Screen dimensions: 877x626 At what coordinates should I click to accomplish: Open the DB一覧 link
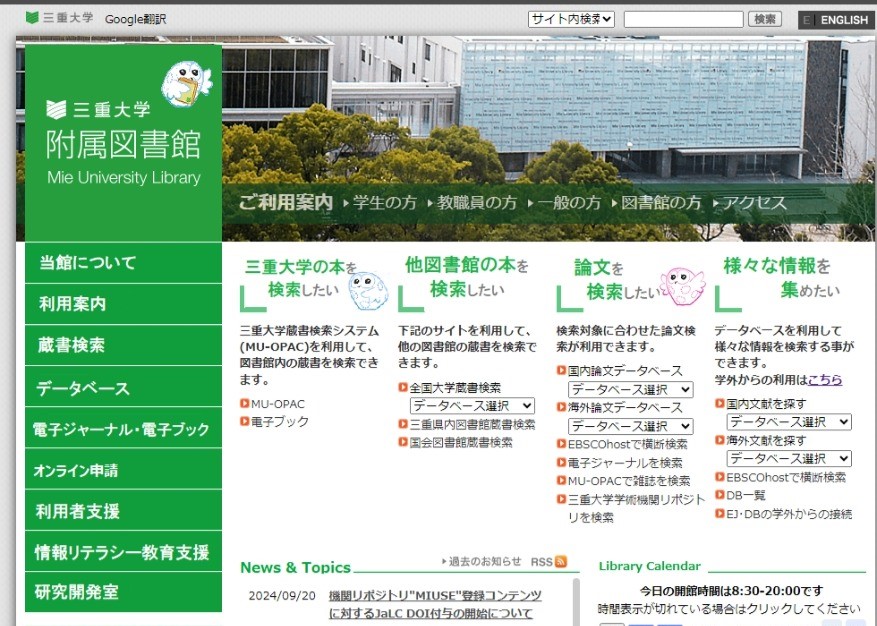[746, 495]
